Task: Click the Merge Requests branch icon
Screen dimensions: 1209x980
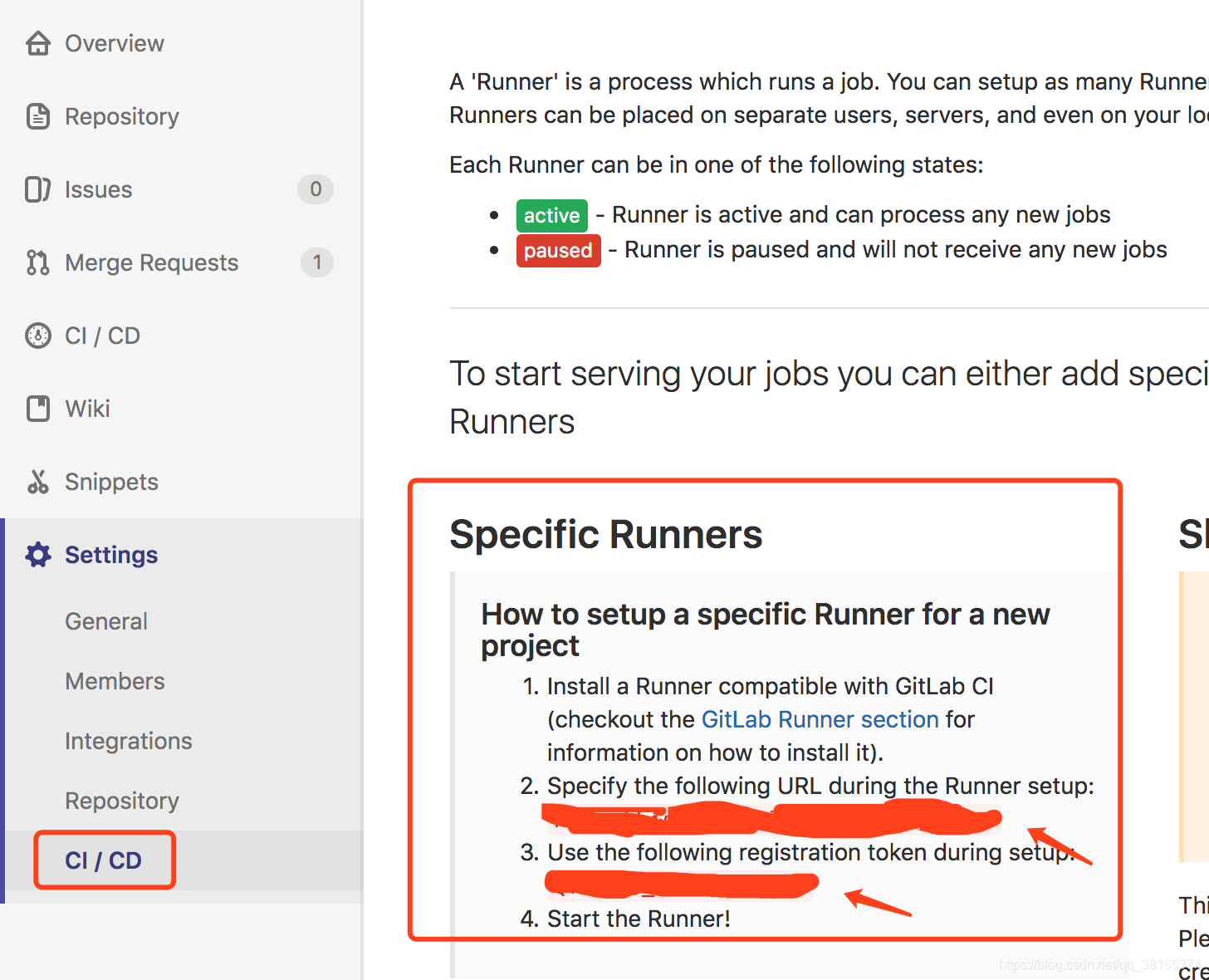Action: [x=38, y=262]
